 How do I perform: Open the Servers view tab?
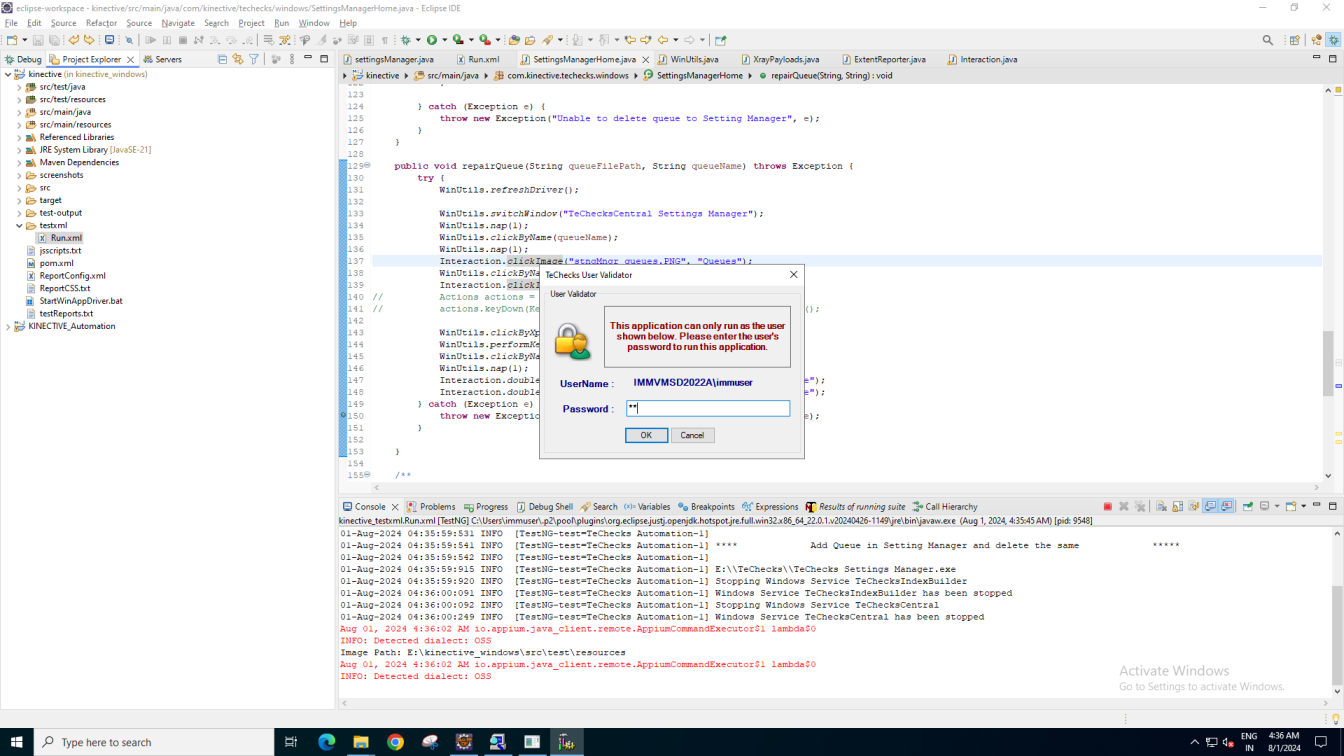click(x=162, y=59)
